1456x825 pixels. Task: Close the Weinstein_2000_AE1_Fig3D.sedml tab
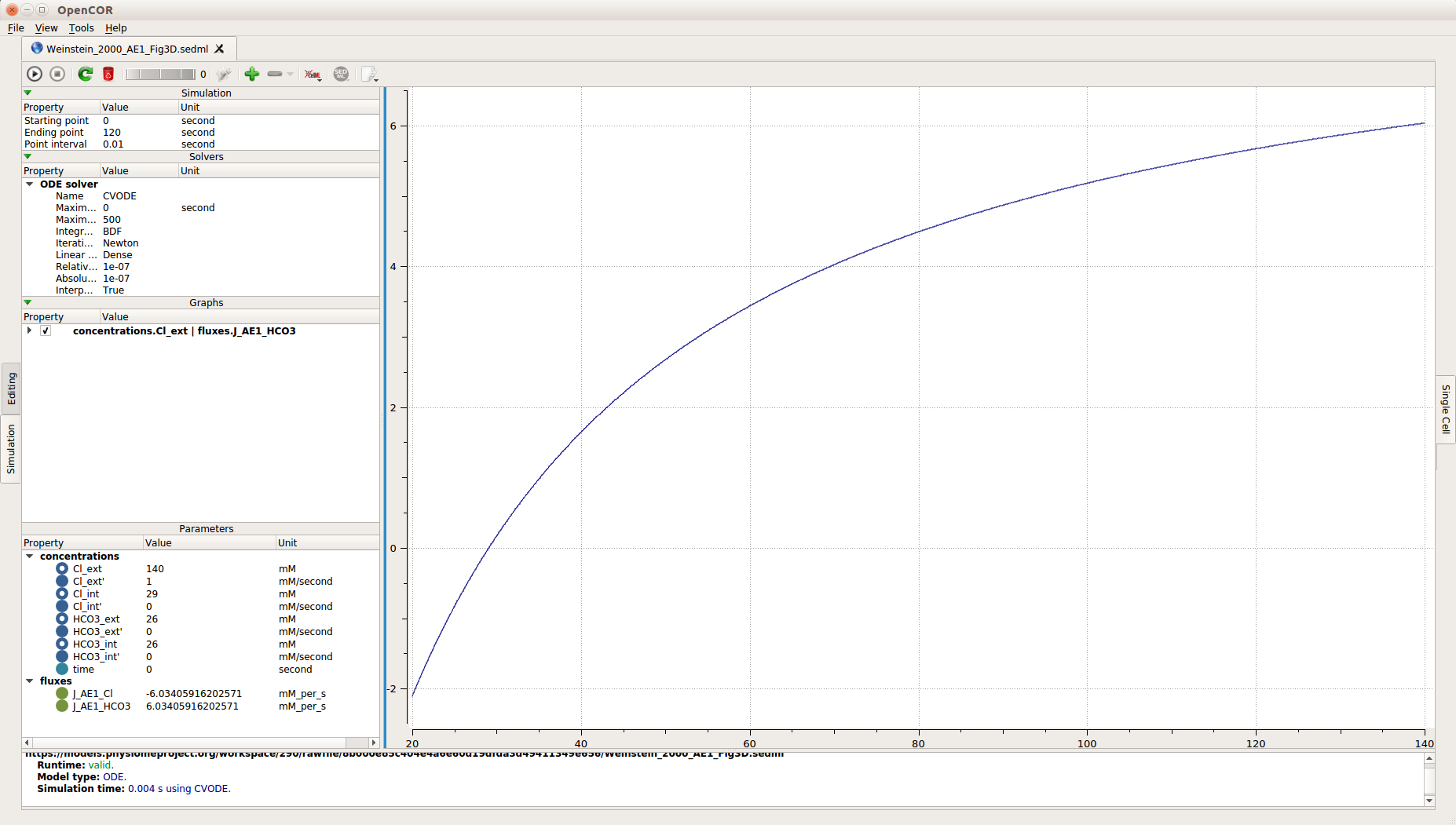point(220,49)
